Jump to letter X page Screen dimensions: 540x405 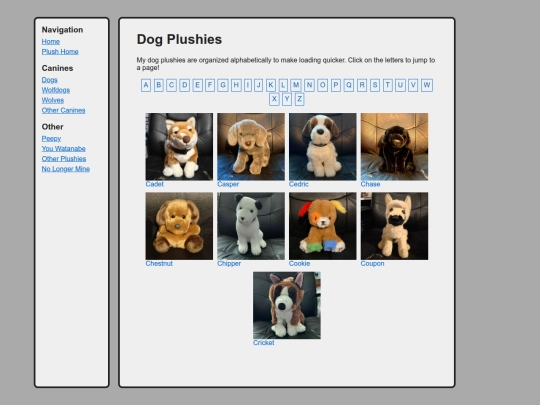click(274, 99)
